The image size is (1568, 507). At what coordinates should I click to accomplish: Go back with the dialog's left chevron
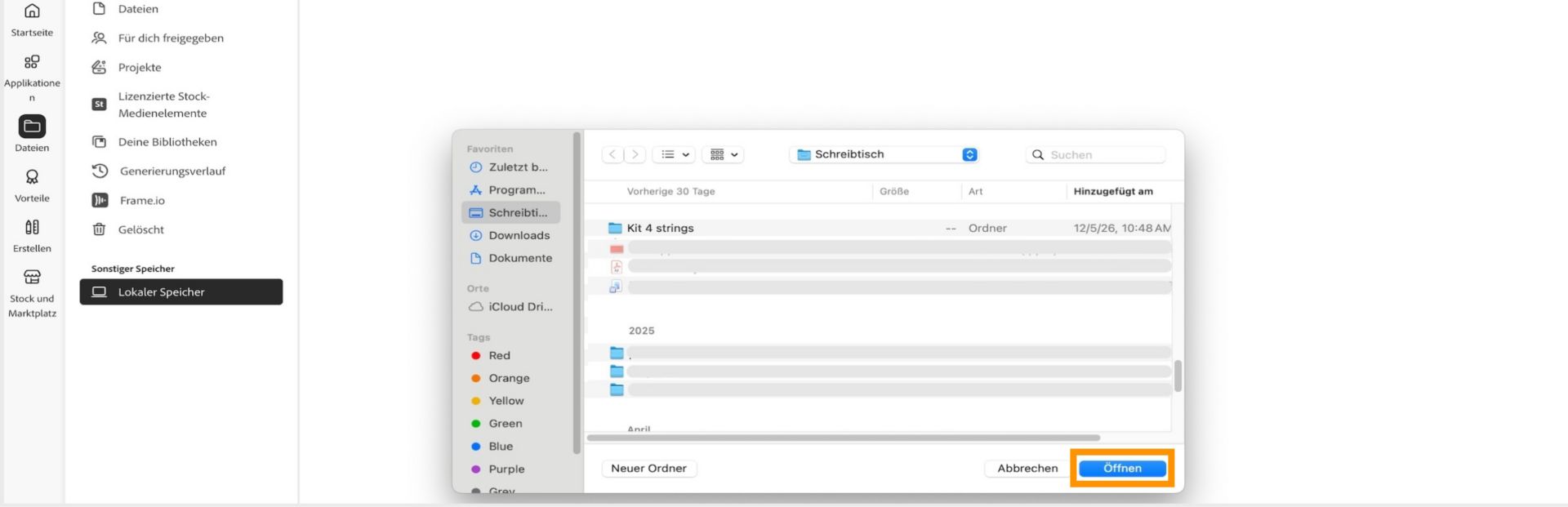click(612, 154)
